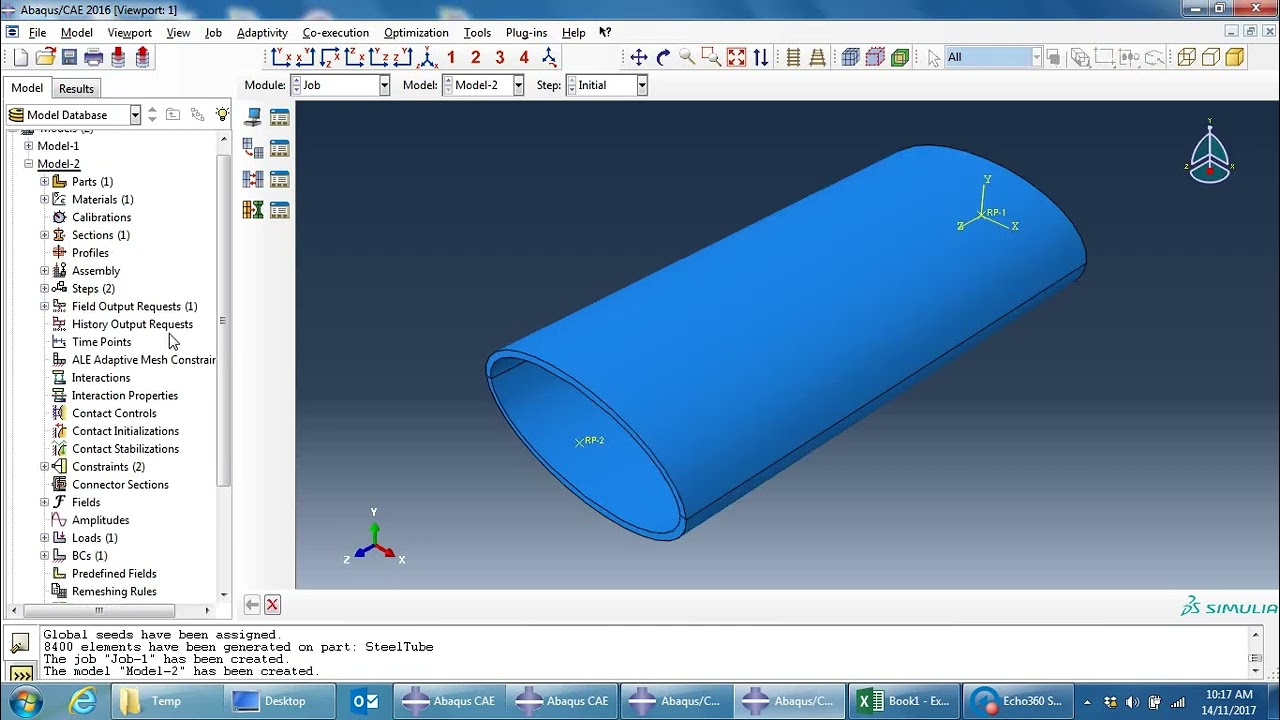Select History Output Requests tree item
The image size is (1280, 720).
[132, 324]
